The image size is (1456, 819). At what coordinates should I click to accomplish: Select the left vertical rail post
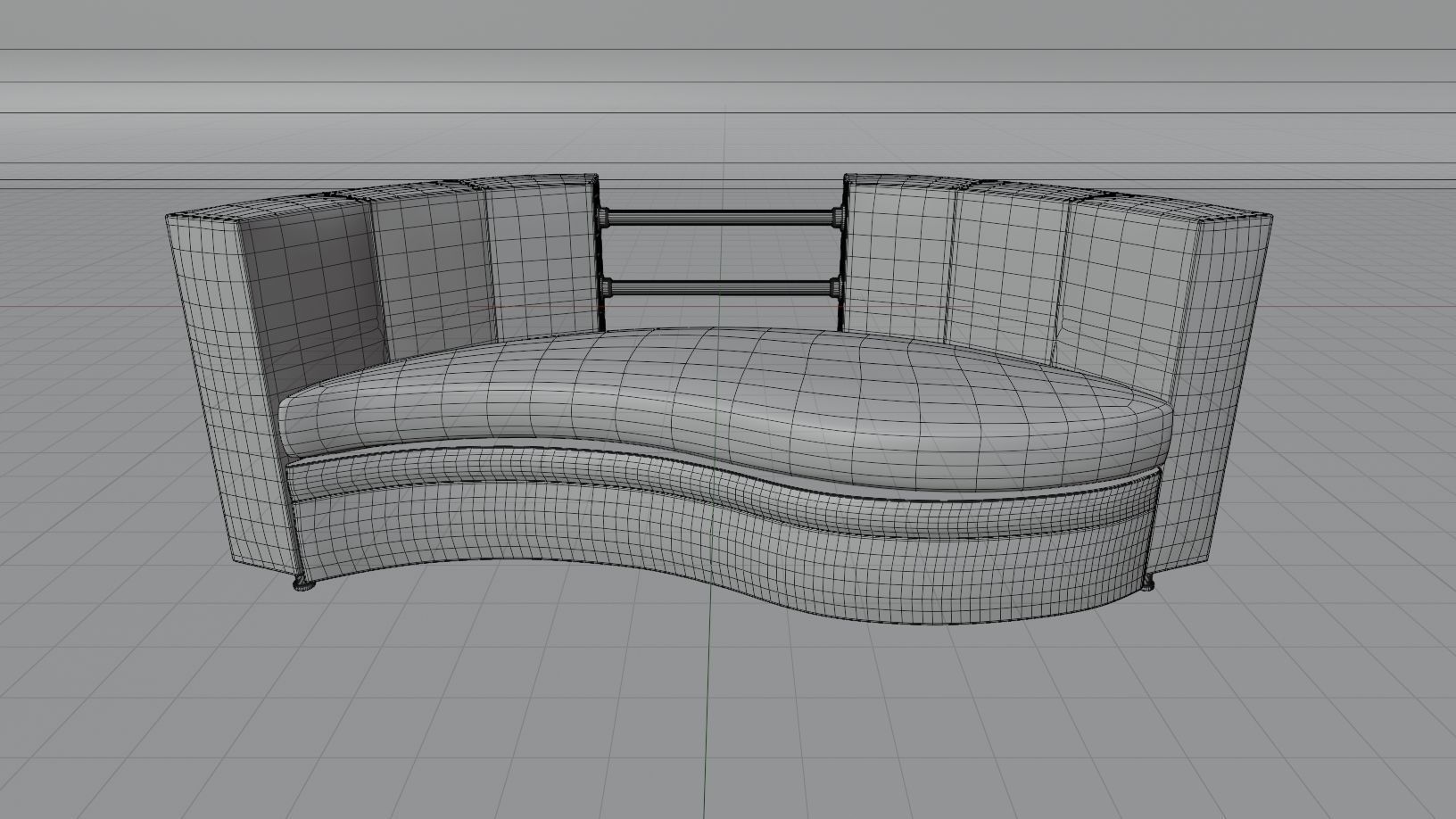[602, 254]
